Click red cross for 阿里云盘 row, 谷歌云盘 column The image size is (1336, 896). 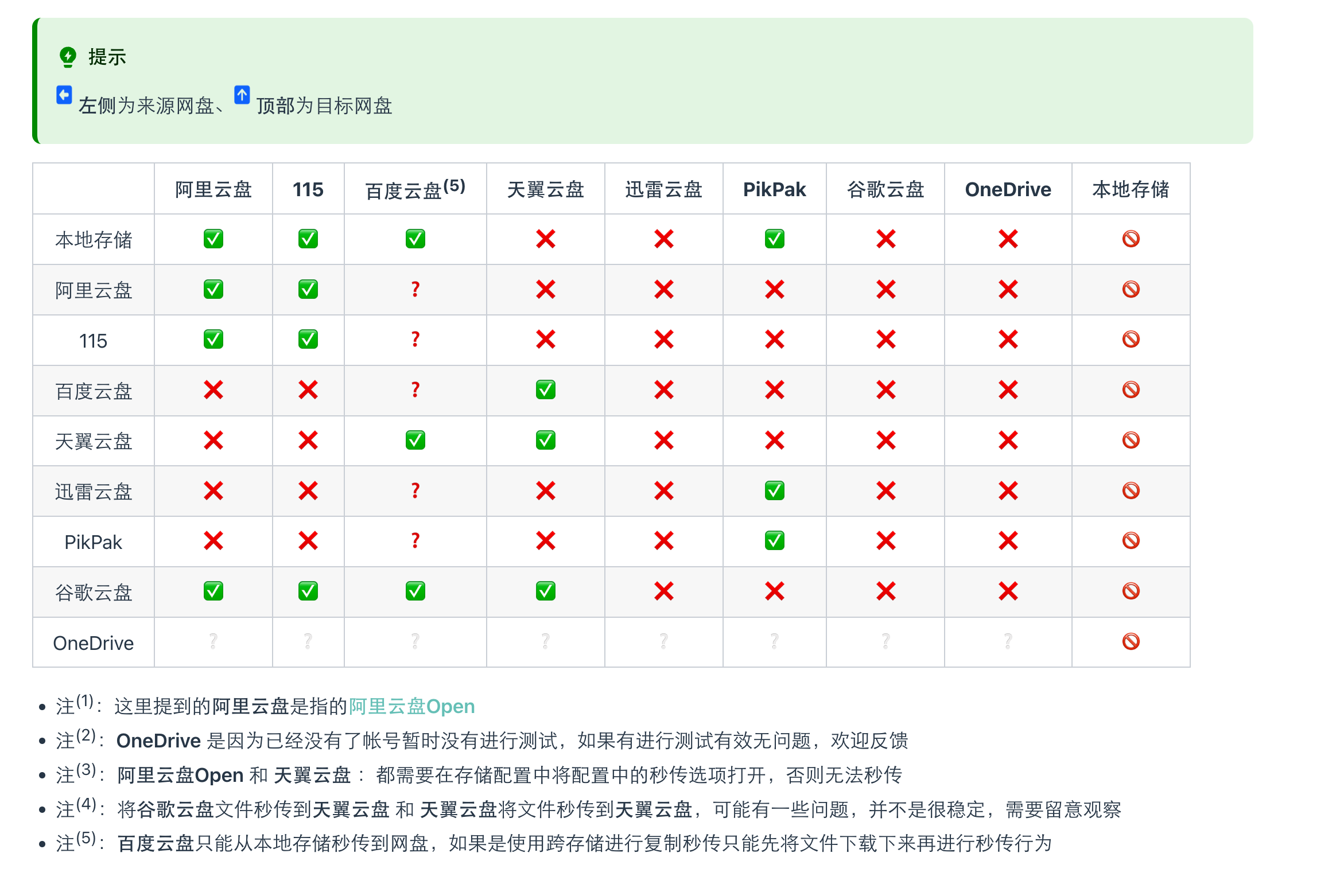(x=886, y=289)
